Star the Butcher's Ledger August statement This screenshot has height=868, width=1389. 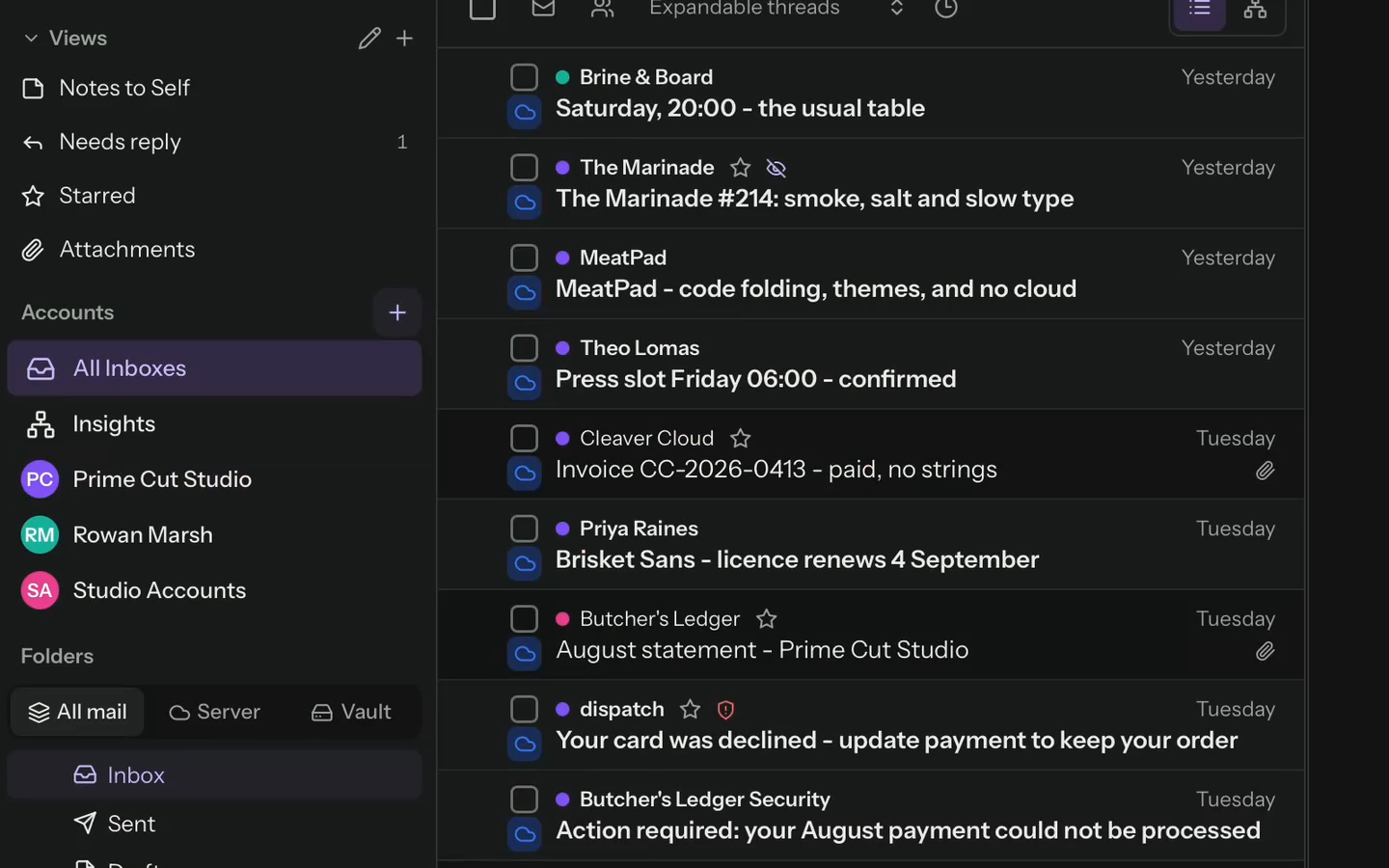tap(767, 619)
